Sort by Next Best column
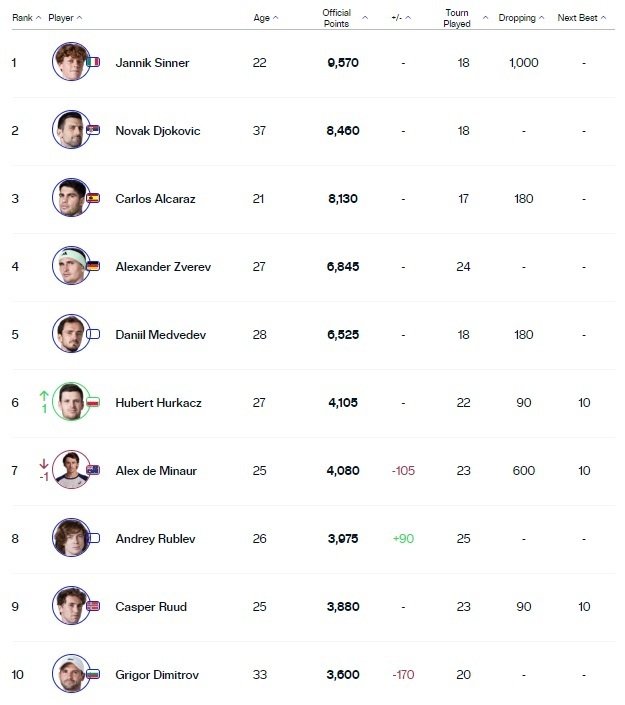 [581, 18]
